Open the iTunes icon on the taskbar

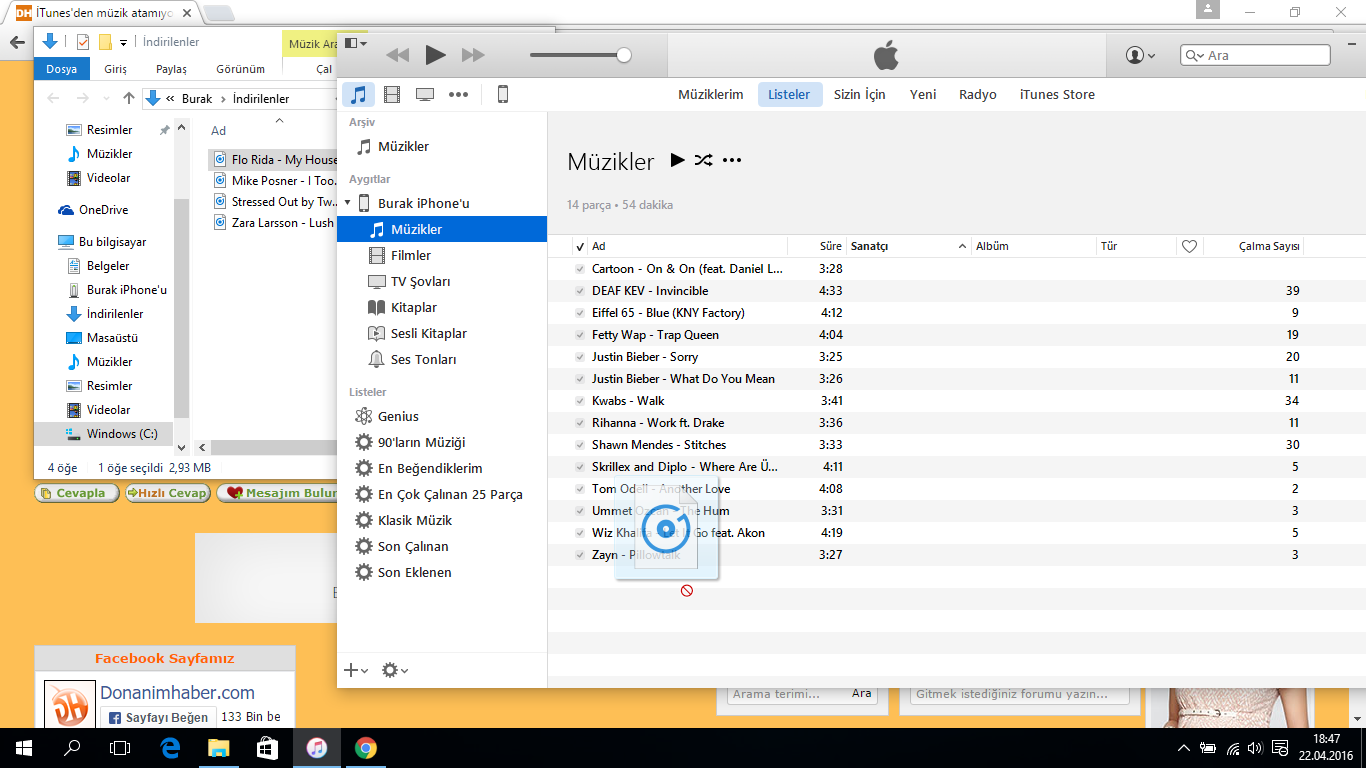pyautogui.click(x=317, y=748)
